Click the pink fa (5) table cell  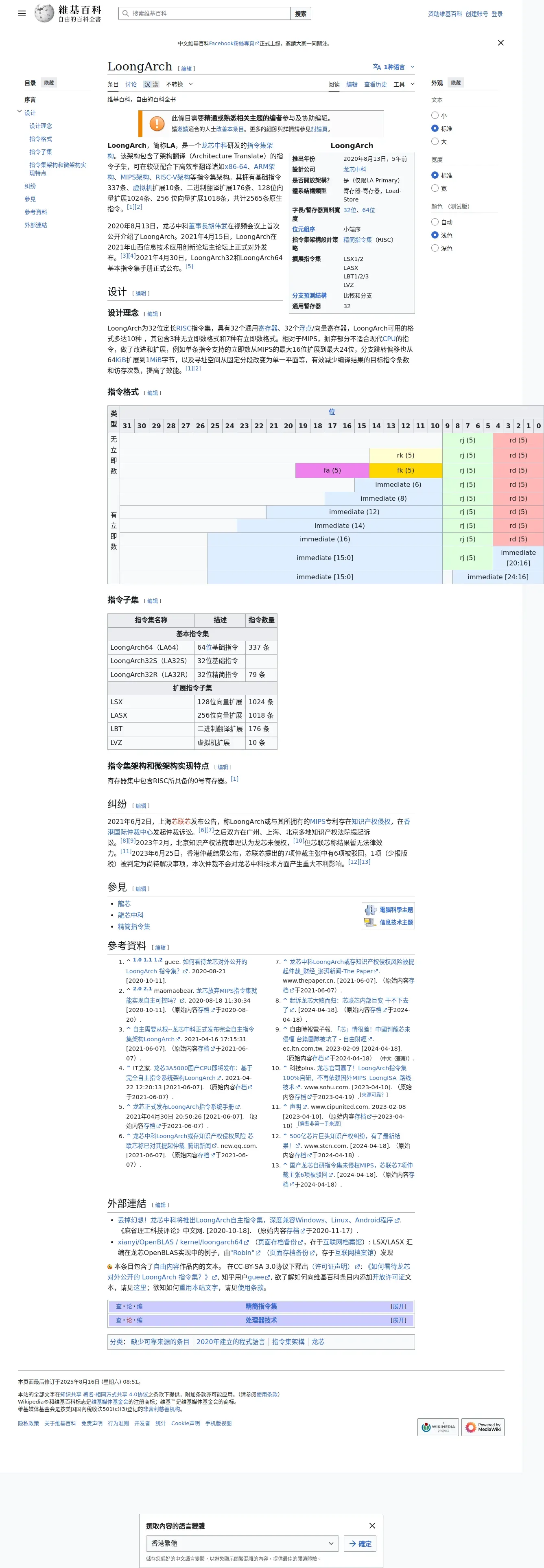[x=332, y=471]
